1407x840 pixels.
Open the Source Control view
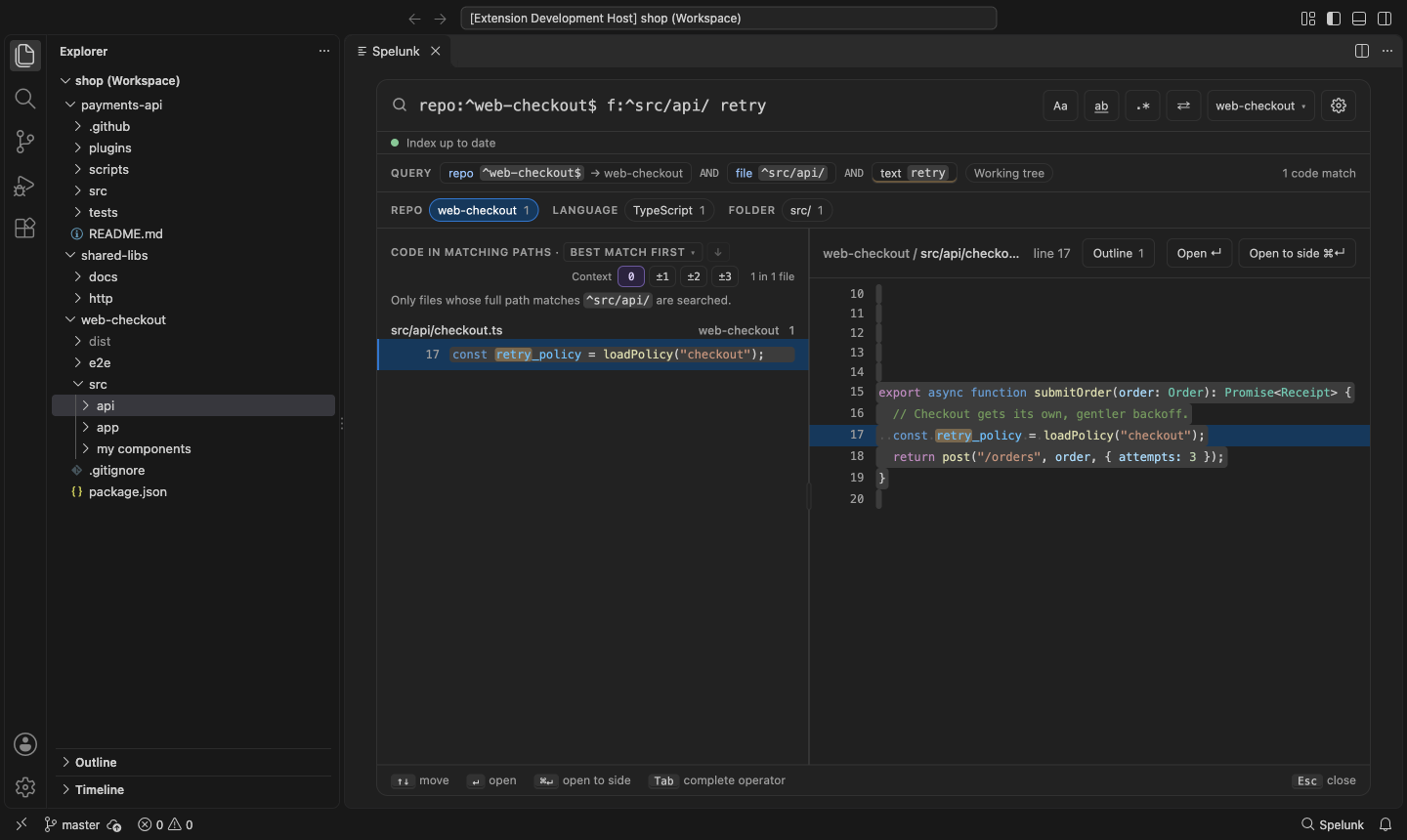pos(25,142)
